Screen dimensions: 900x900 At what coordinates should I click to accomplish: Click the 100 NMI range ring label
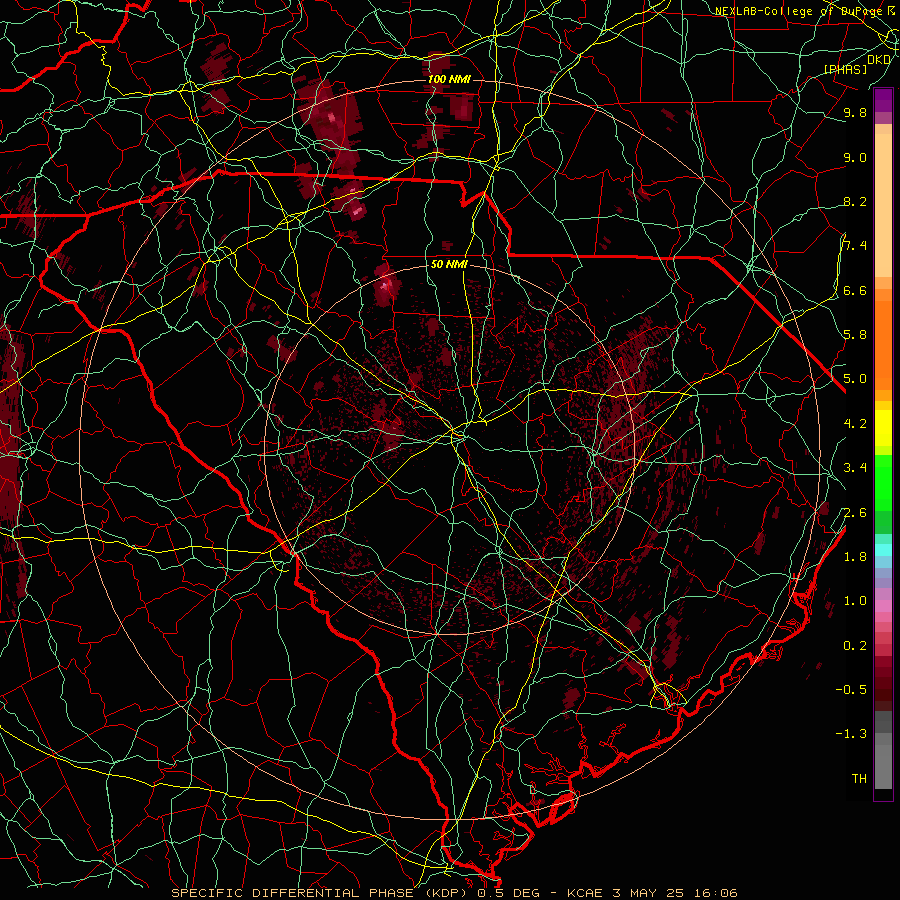[449, 79]
